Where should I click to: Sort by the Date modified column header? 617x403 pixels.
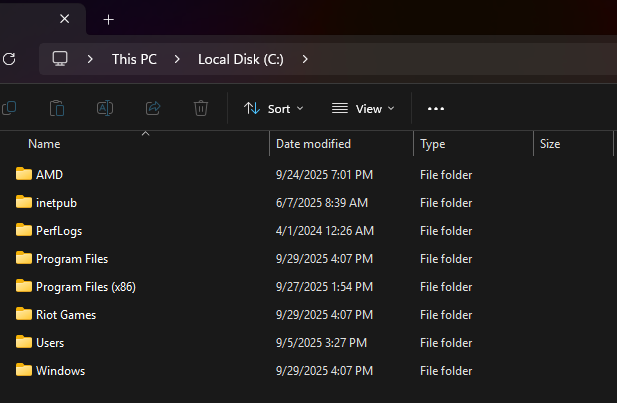click(x=313, y=144)
